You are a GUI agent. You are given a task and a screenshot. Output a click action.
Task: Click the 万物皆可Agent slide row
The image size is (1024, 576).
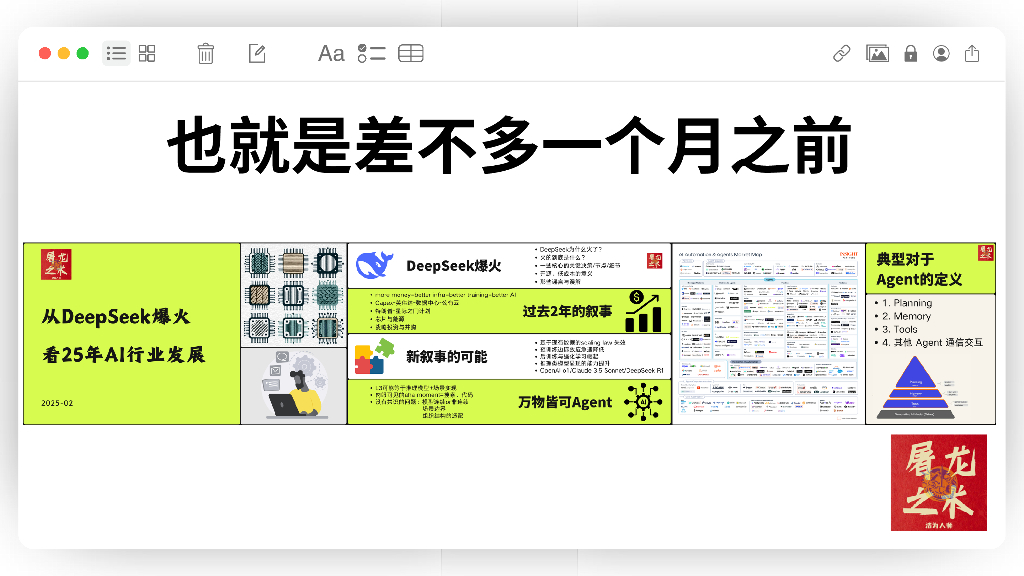pos(509,402)
